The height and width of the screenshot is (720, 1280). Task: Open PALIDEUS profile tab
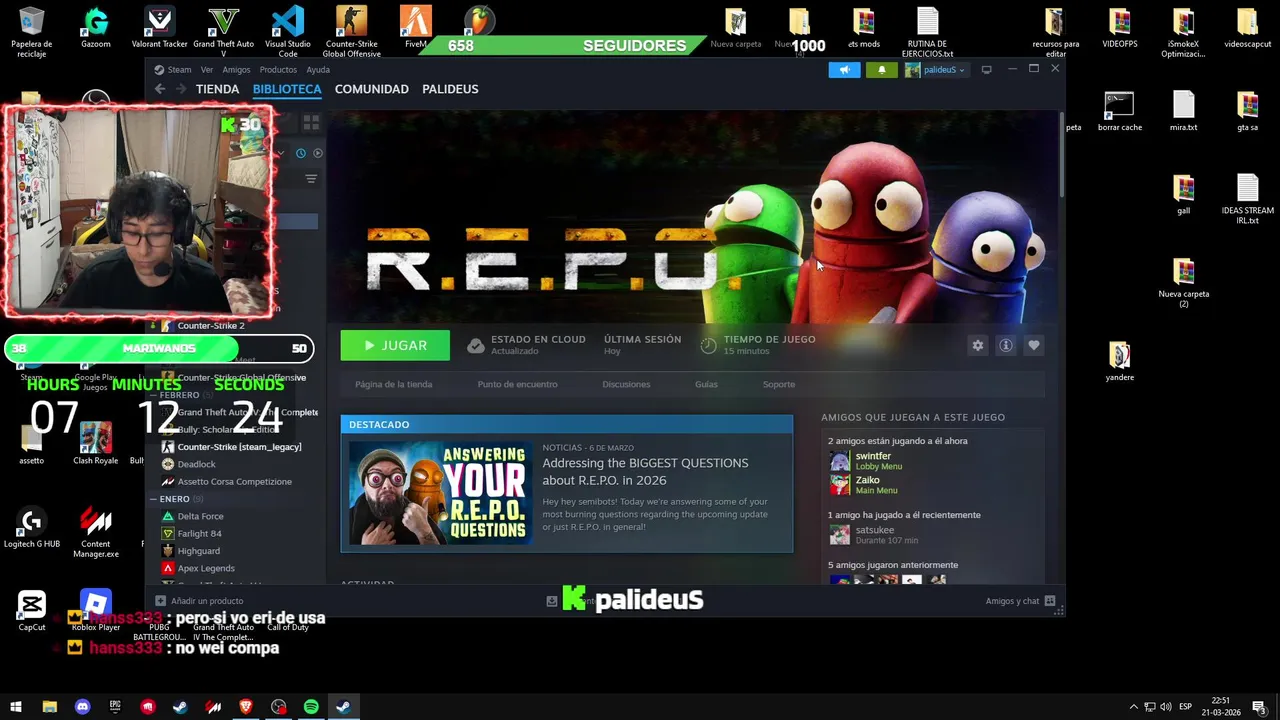click(x=450, y=89)
